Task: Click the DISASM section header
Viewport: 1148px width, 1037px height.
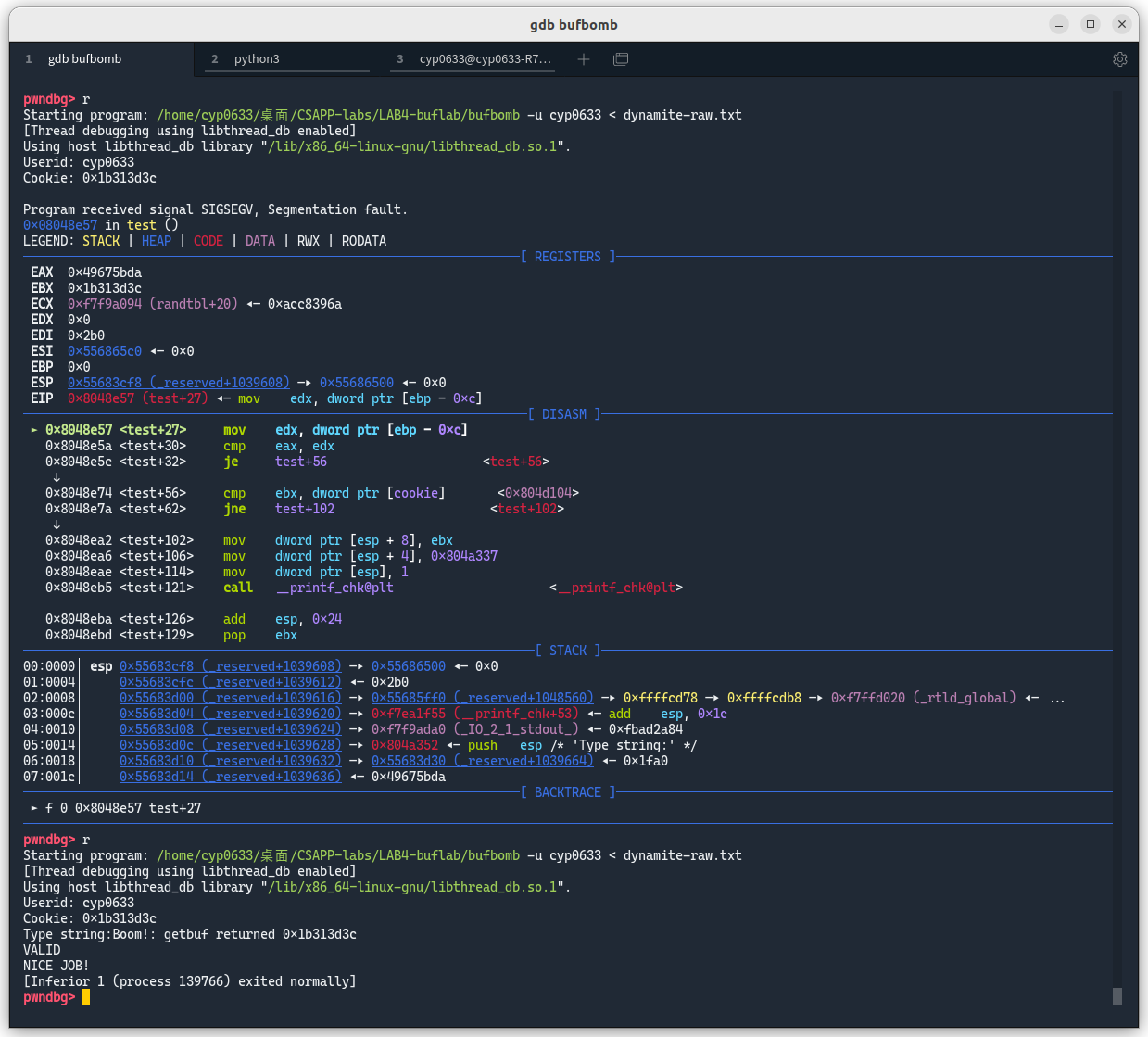Action: point(564,414)
